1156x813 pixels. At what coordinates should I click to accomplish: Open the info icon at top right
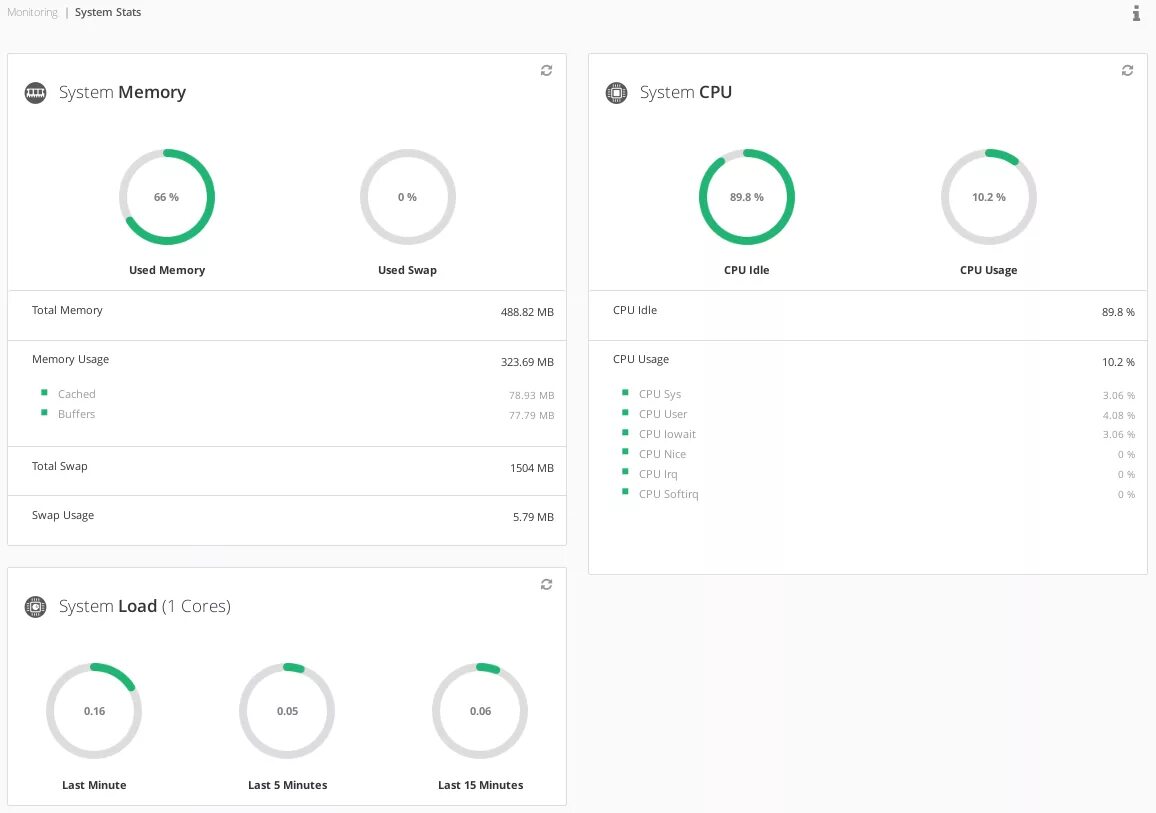[x=1136, y=13]
